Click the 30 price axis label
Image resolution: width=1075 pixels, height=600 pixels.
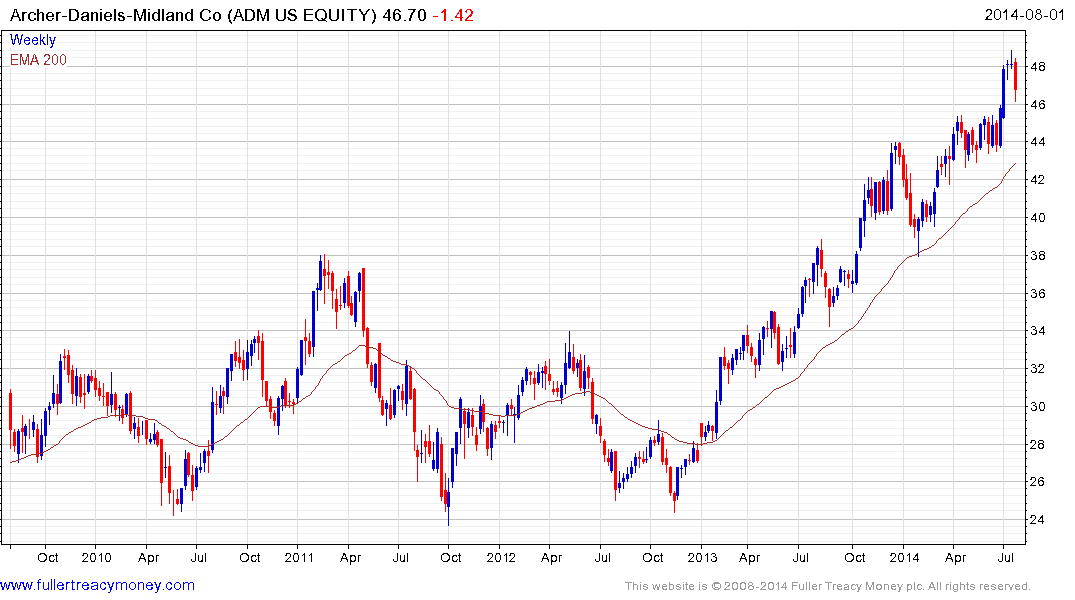pos(1037,407)
